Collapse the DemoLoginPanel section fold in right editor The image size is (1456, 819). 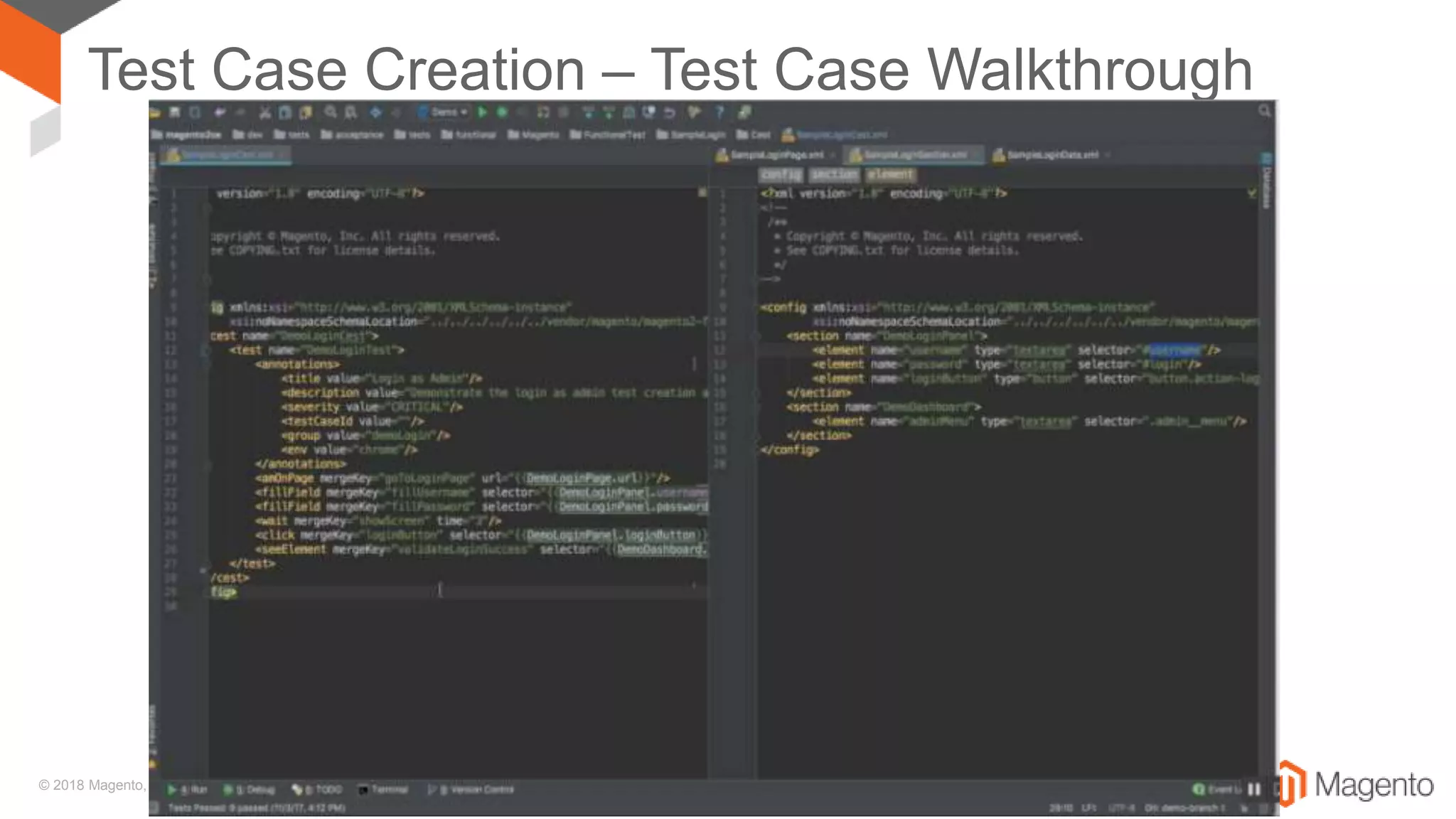pyautogui.click(x=756, y=336)
